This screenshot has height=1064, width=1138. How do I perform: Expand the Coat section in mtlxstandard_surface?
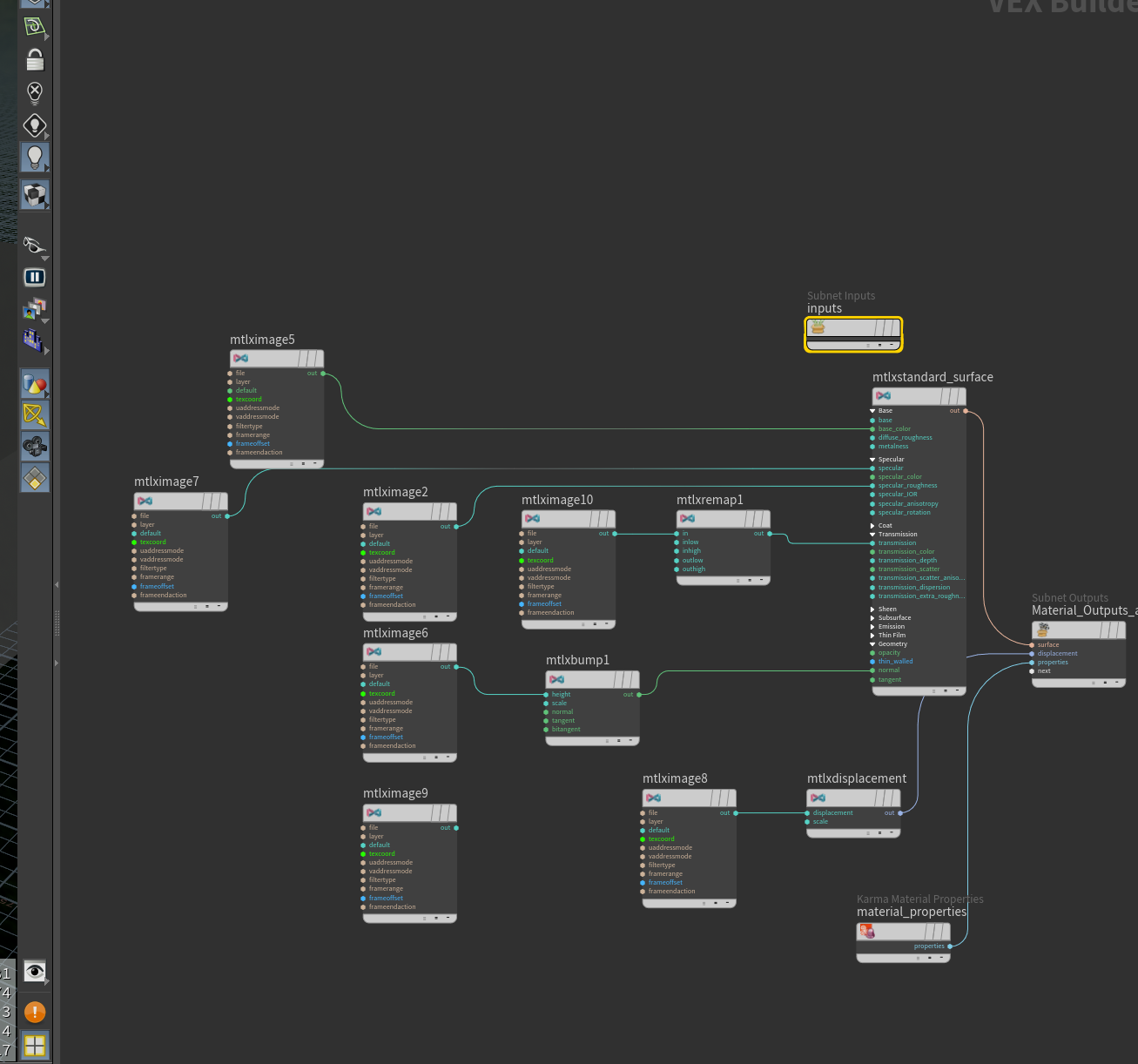(872, 526)
